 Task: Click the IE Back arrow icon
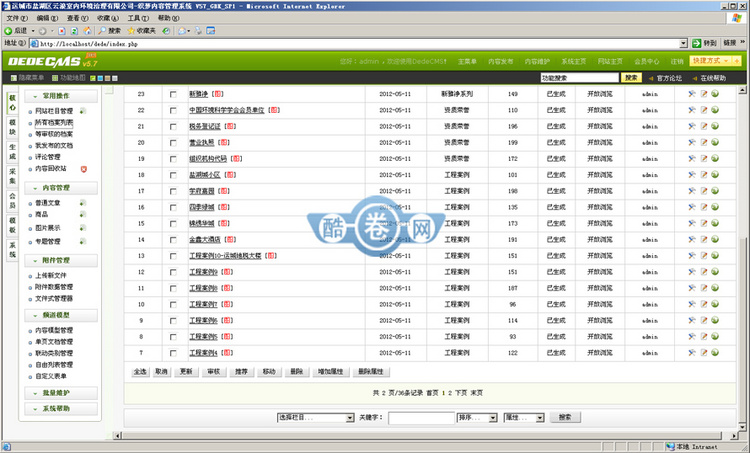pos(8,31)
